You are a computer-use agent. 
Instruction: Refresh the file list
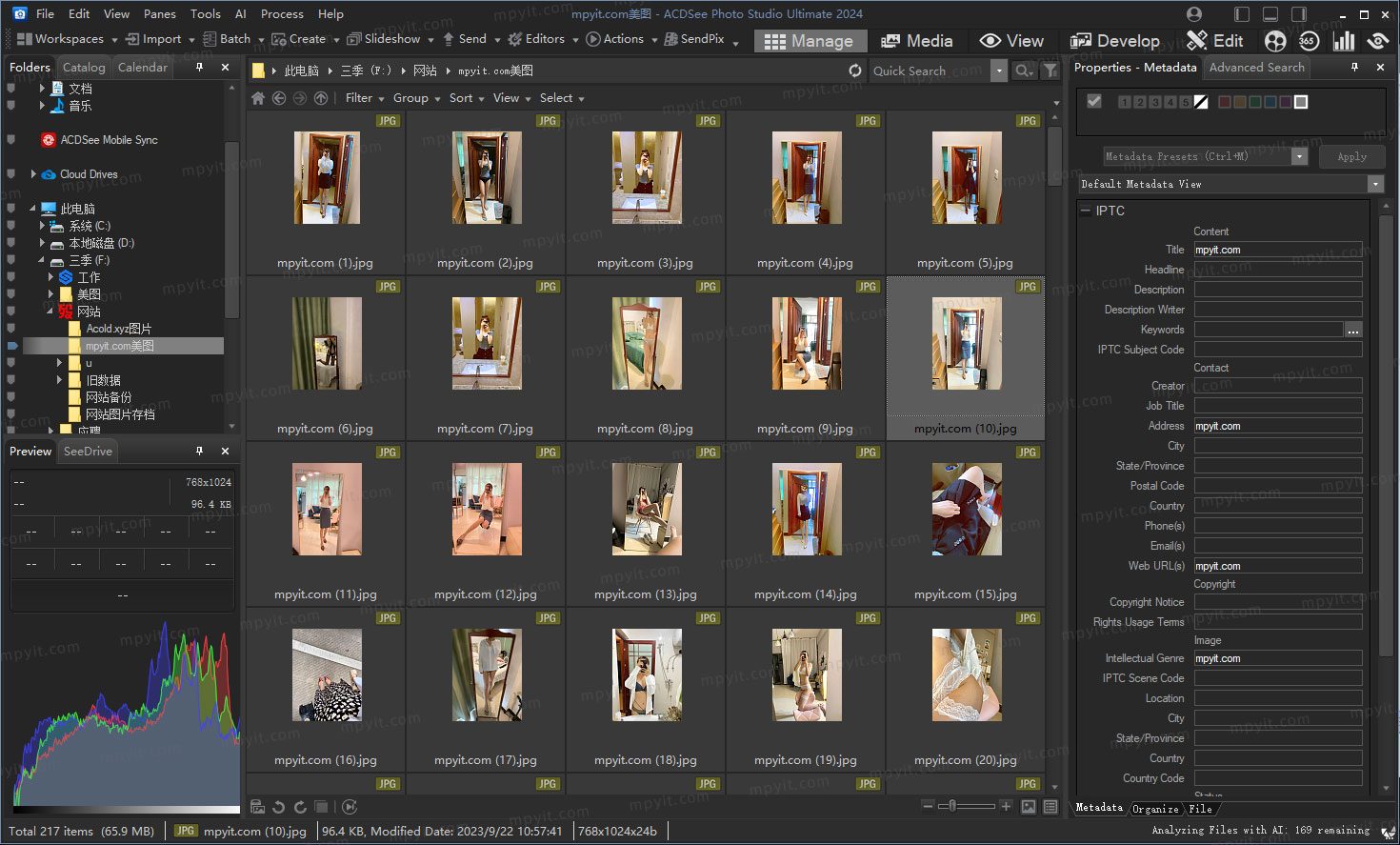(855, 70)
